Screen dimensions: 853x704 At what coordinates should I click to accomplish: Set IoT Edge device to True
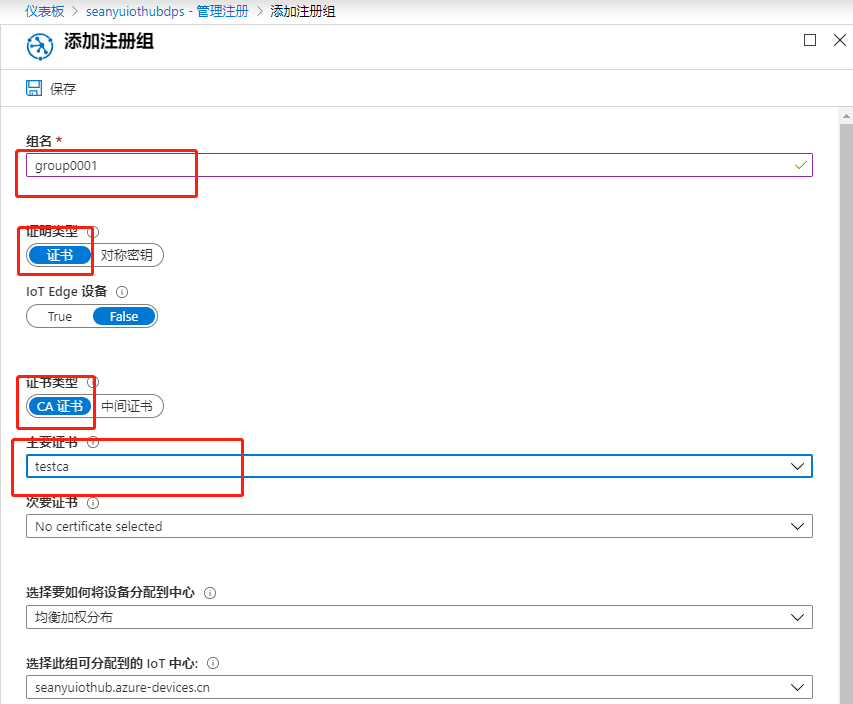[x=60, y=316]
